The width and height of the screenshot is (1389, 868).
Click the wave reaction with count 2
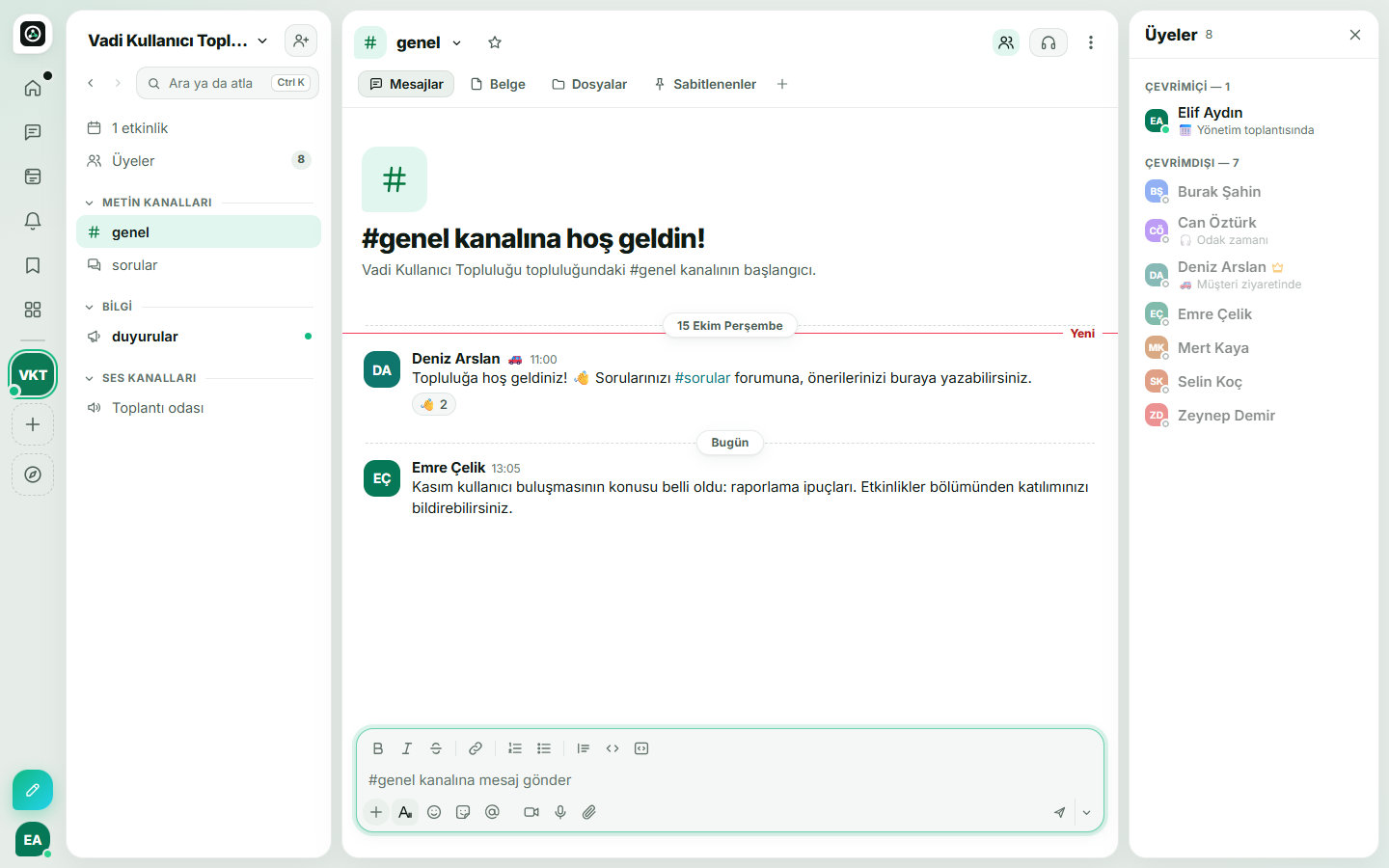pos(434,404)
